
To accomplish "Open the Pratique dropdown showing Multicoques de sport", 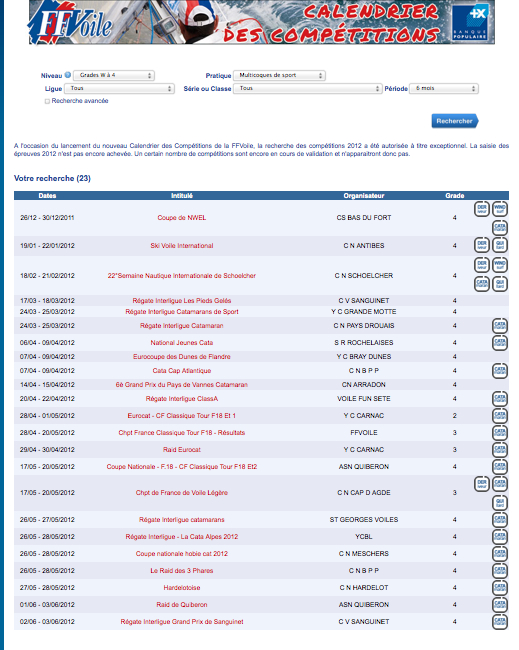I will (x=279, y=75).
